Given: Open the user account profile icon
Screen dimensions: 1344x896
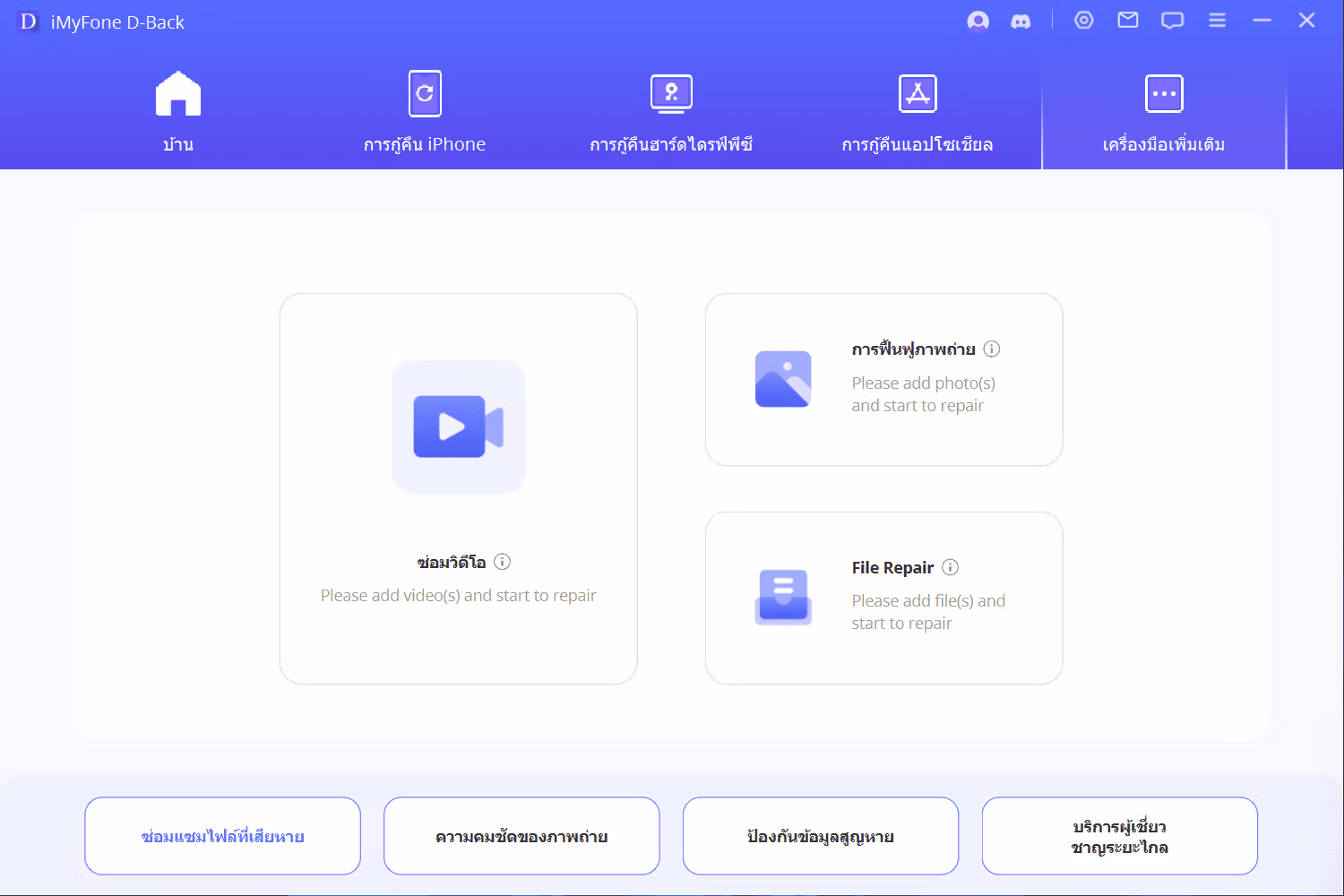Looking at the screenshot, I should point(978,21).
